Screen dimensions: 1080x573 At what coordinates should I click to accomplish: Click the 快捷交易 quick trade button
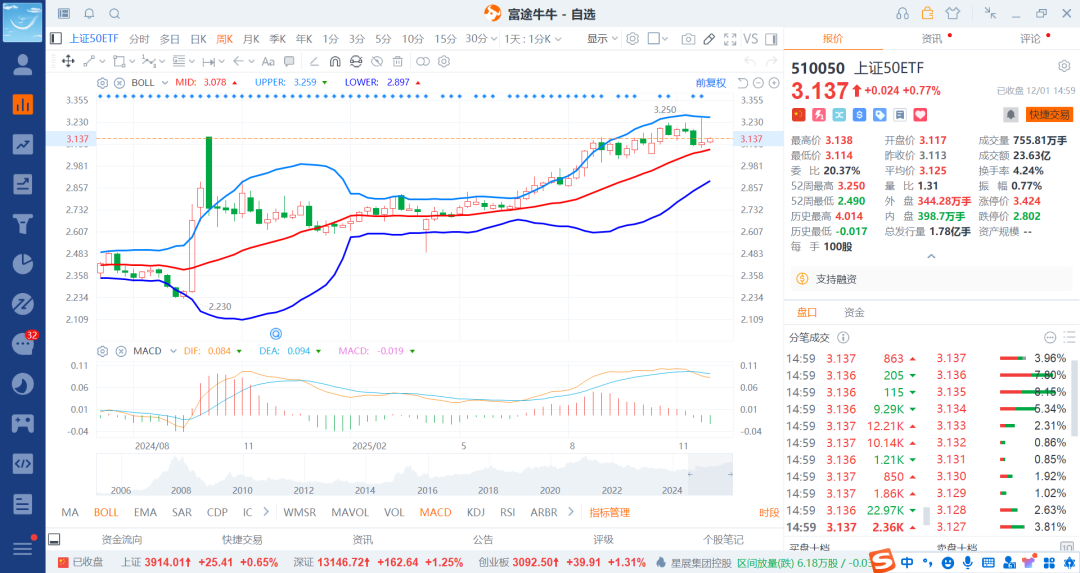(1049, 115)
